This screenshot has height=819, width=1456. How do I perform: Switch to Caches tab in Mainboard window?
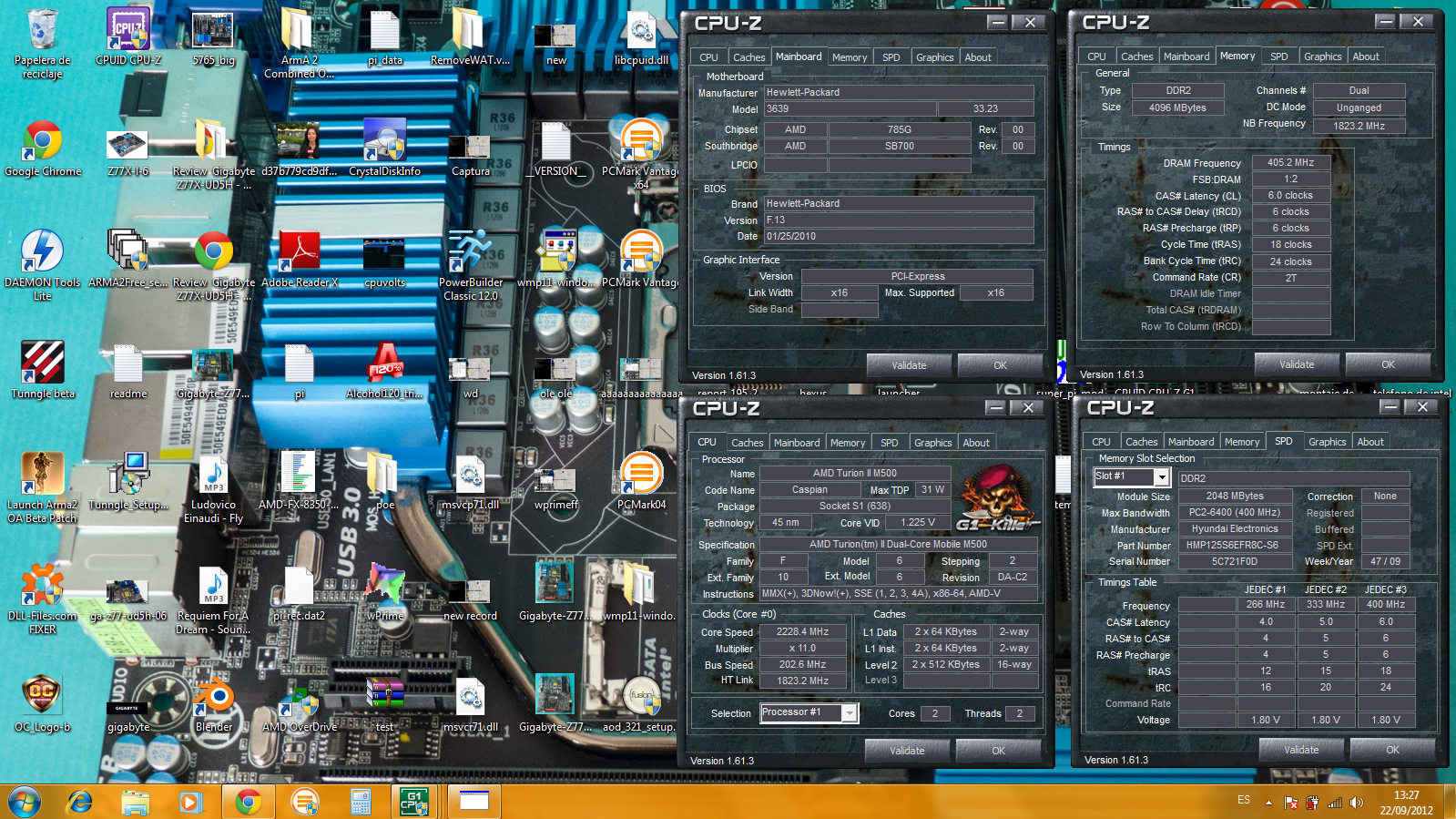click(748, 56)
